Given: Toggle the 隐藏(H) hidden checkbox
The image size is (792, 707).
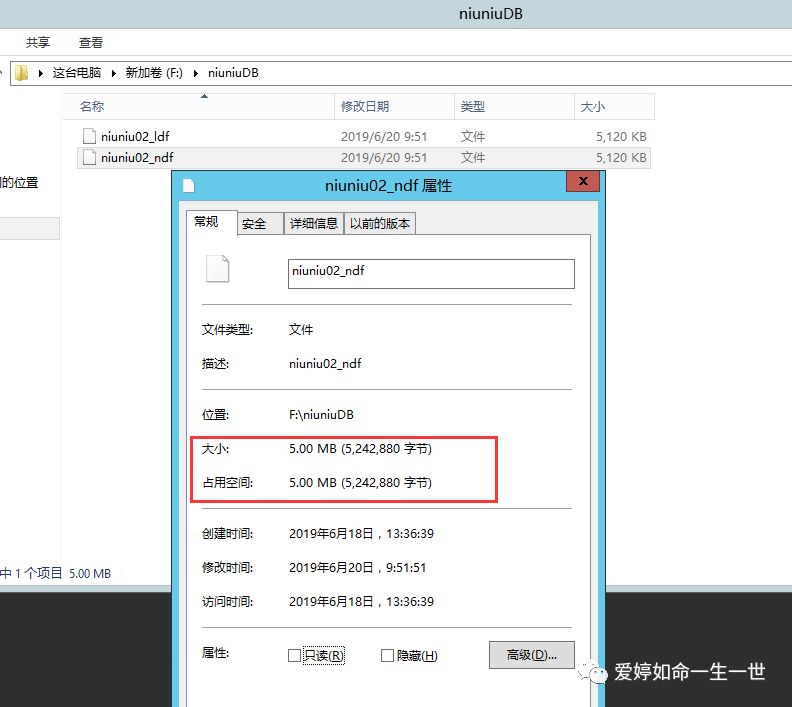Looking at the screenshot, I should pyautogui.click(x=387, y=655).
